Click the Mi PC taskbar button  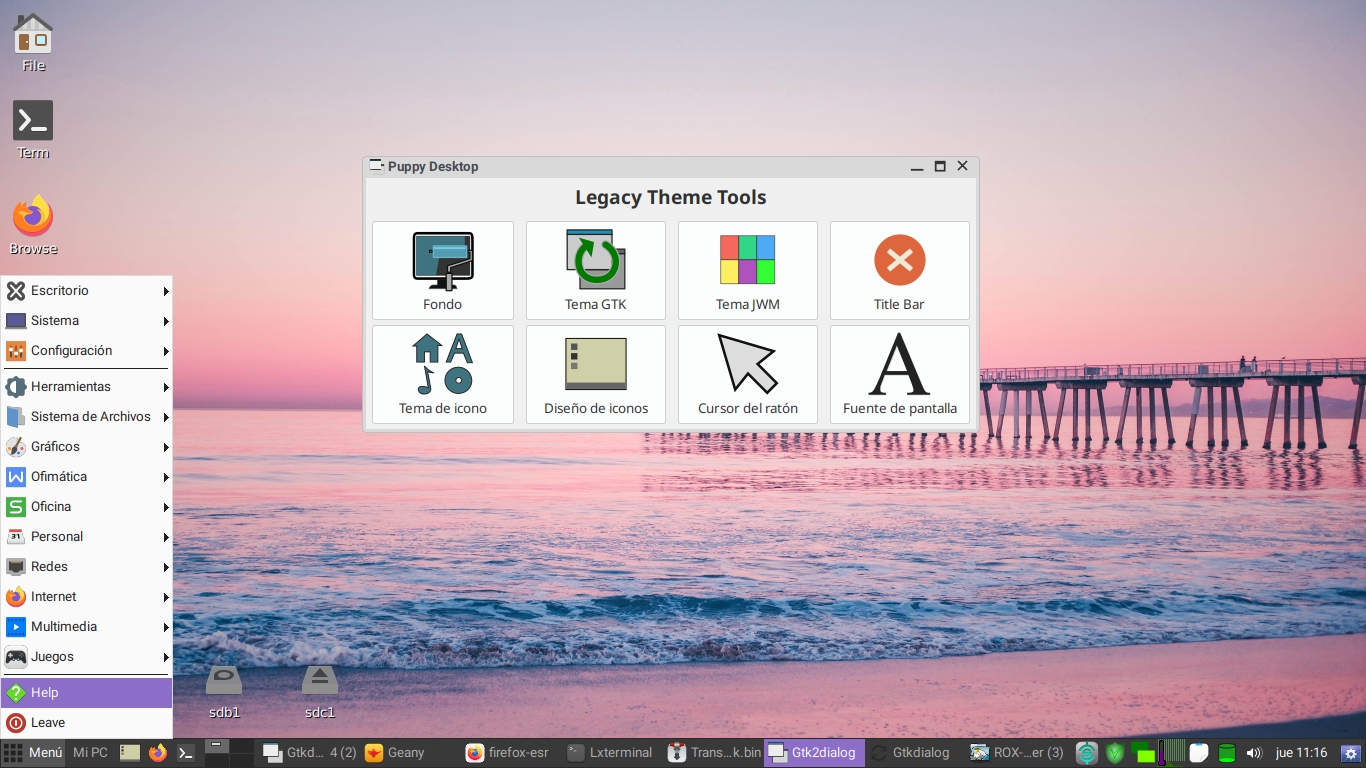[x=90, y=753]
